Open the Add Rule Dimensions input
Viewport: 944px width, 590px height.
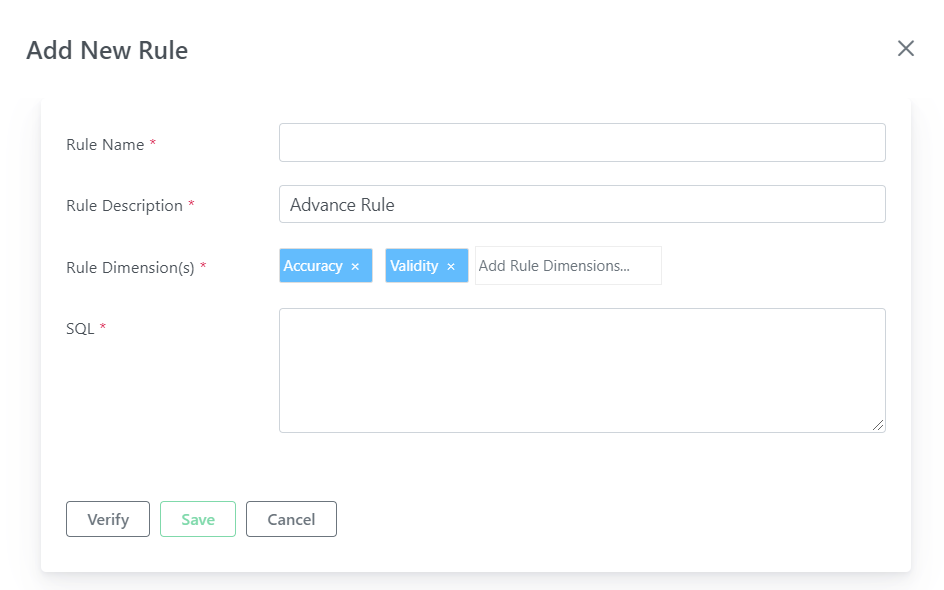(x=568, y=266)
